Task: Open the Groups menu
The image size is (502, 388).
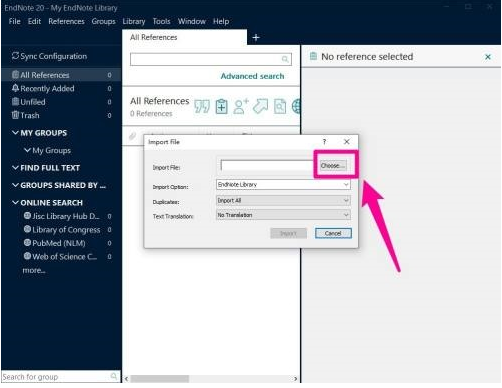Action: 103,21
